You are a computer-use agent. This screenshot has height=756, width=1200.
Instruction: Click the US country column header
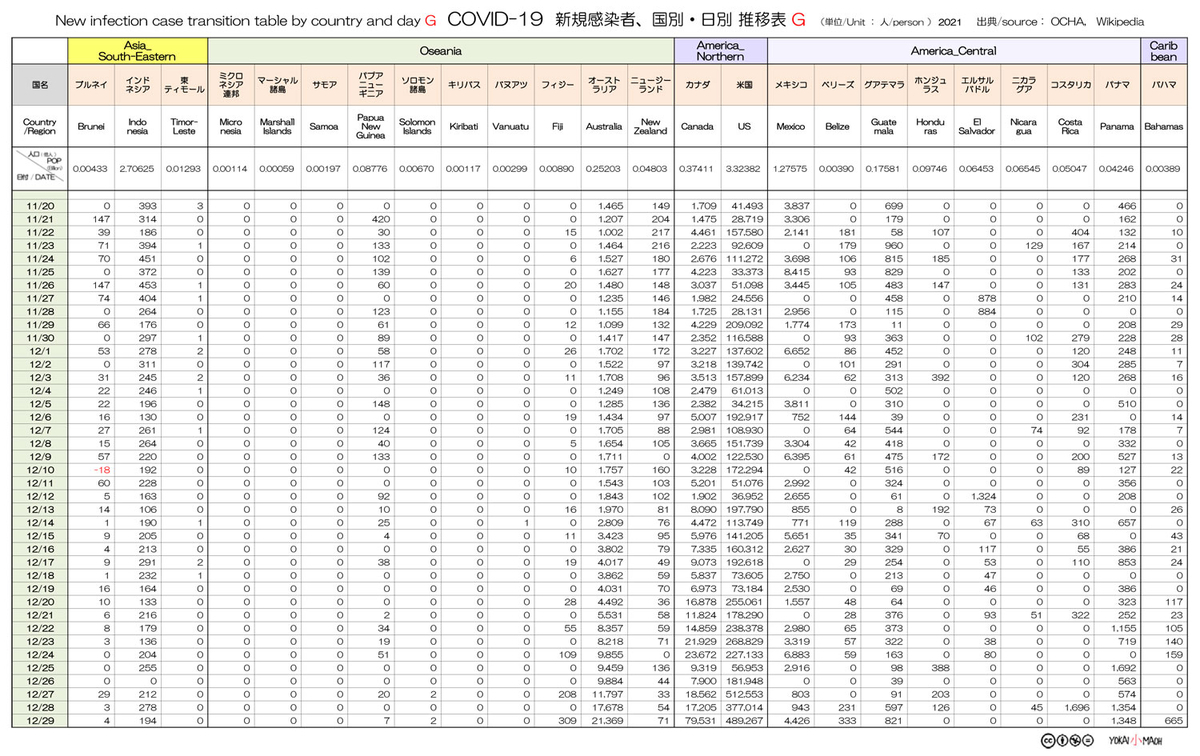[743, 127]
